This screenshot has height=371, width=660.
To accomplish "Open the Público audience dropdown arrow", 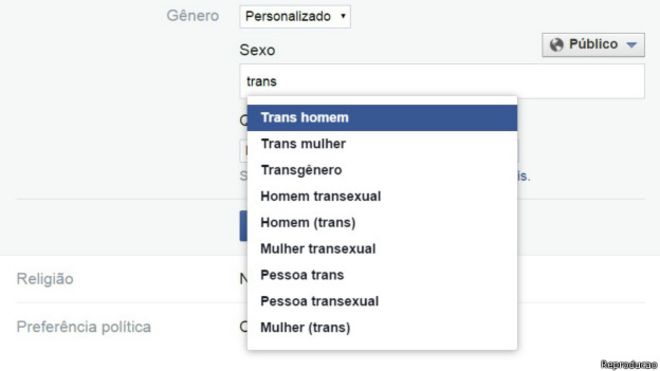I will (x=631, y=45).
